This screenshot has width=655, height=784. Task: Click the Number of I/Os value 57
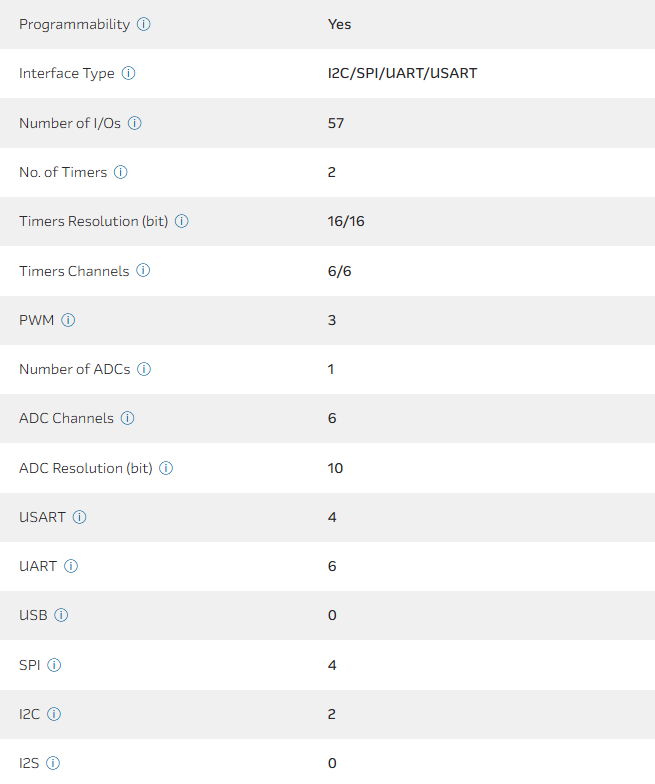point(336,123)
